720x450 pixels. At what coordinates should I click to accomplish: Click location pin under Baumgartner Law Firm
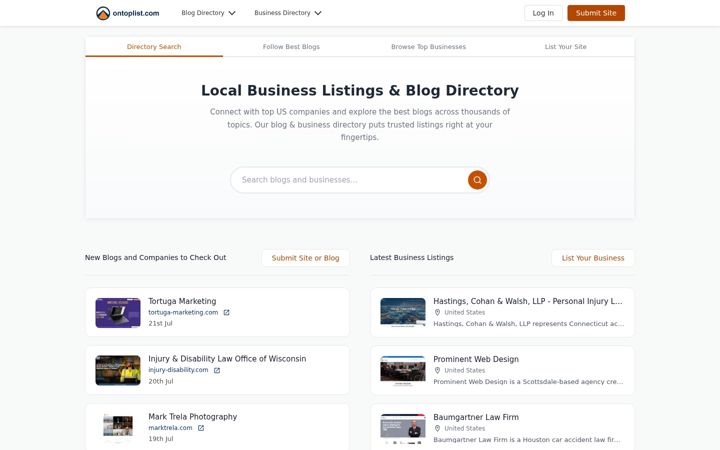437,428
